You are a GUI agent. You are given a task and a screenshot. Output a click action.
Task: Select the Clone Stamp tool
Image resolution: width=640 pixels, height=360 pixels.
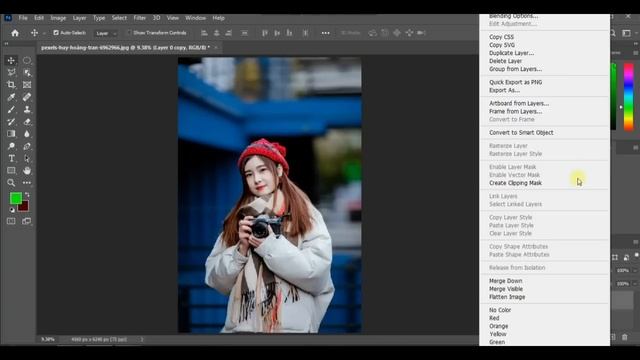[x=27, y=109]
